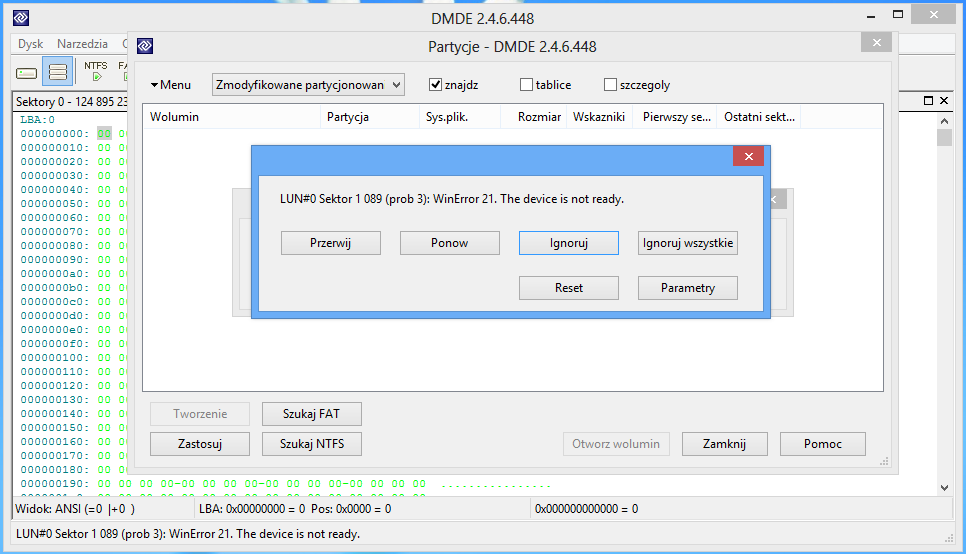Viewport: 966px width, 554px height.
Task: Minimize the main DMDE window
Action: [871, 17]
